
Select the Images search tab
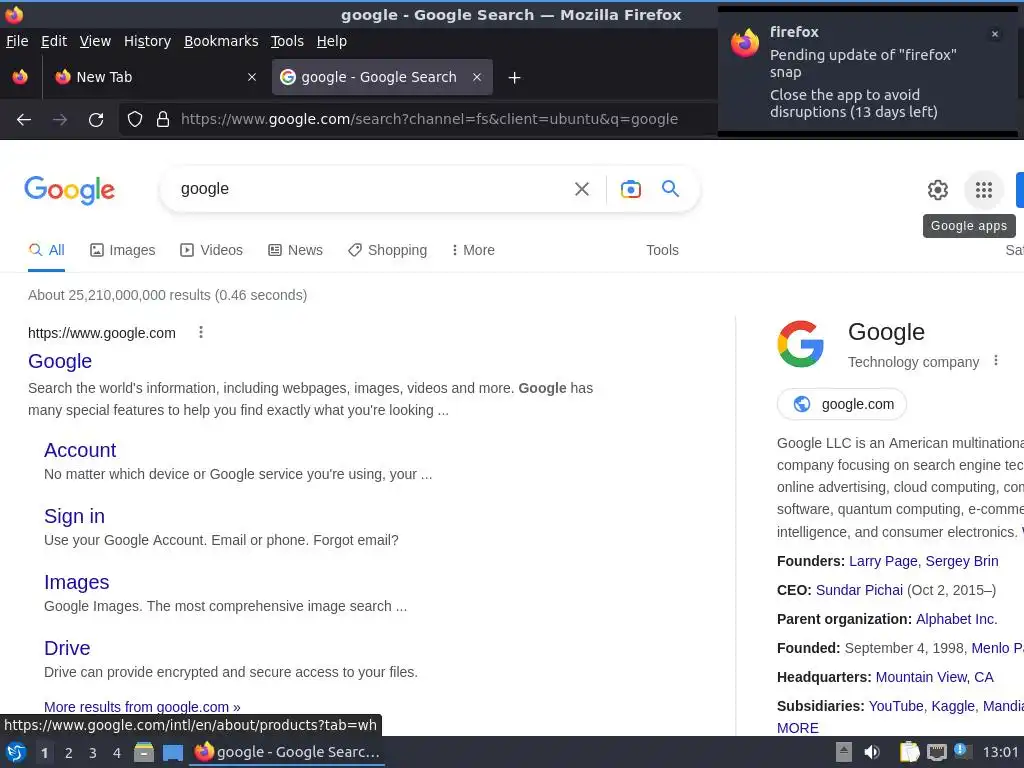click(x=123, y=250)
